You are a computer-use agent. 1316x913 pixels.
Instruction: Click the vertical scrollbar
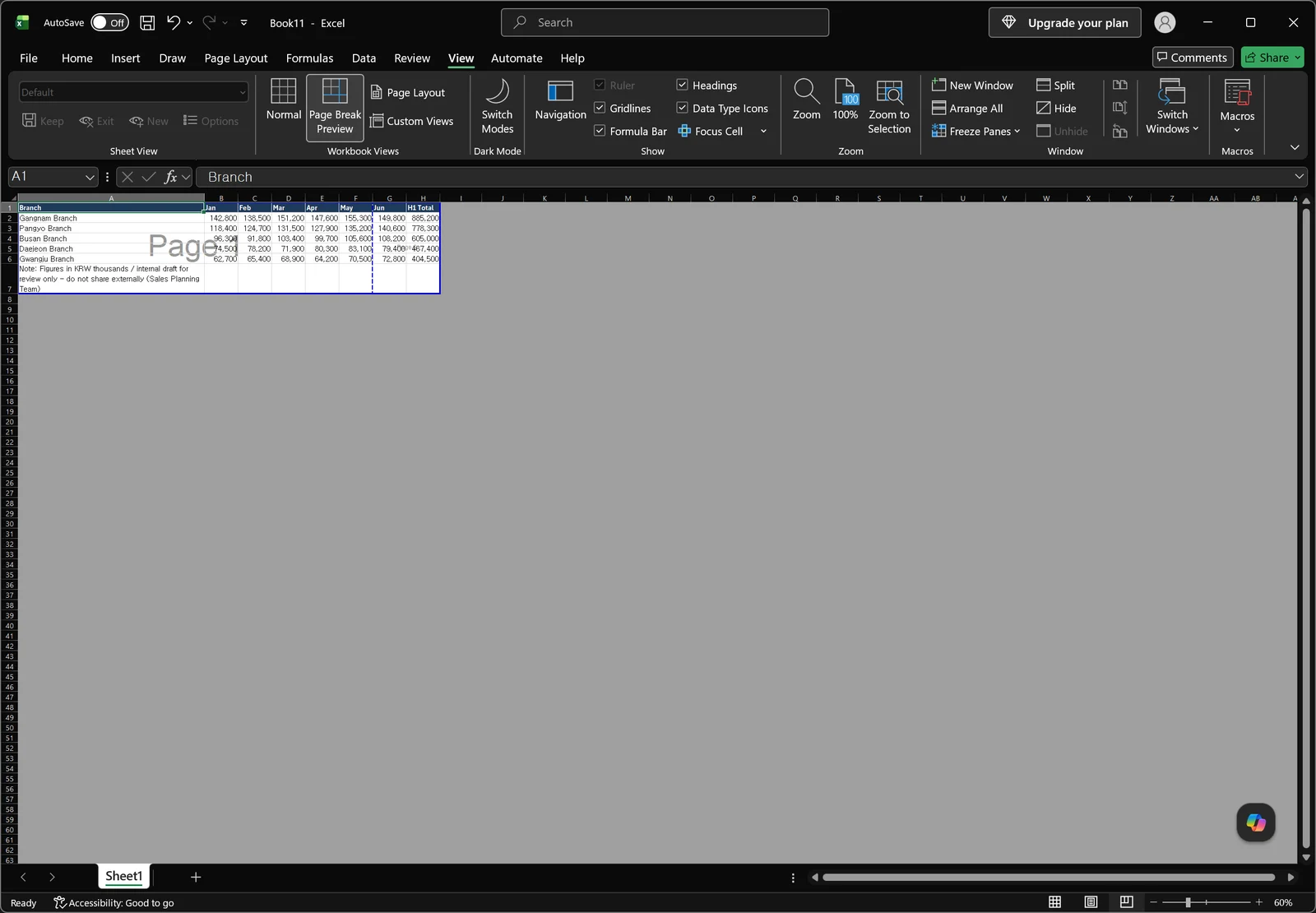[1306, 527]
